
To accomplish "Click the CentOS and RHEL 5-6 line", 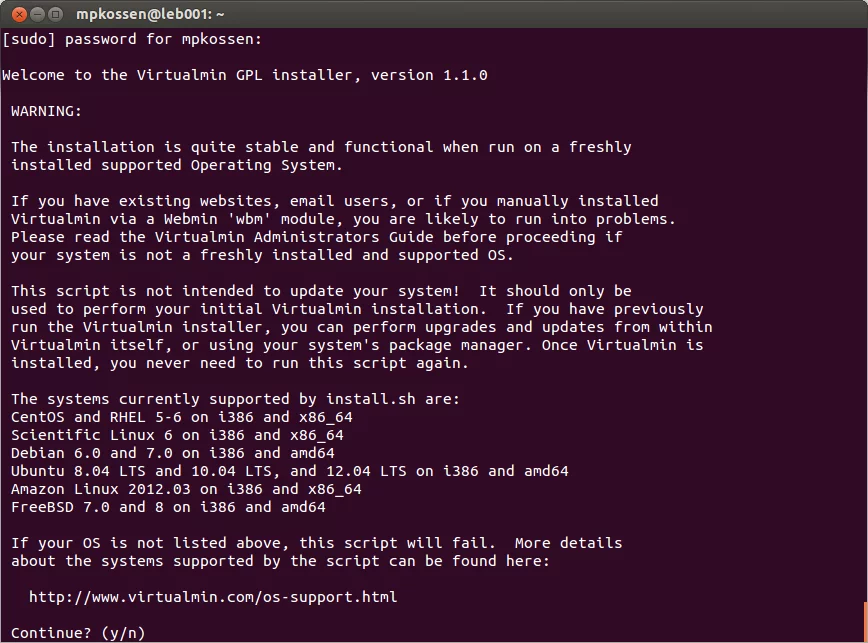I will tap(182, 417).
